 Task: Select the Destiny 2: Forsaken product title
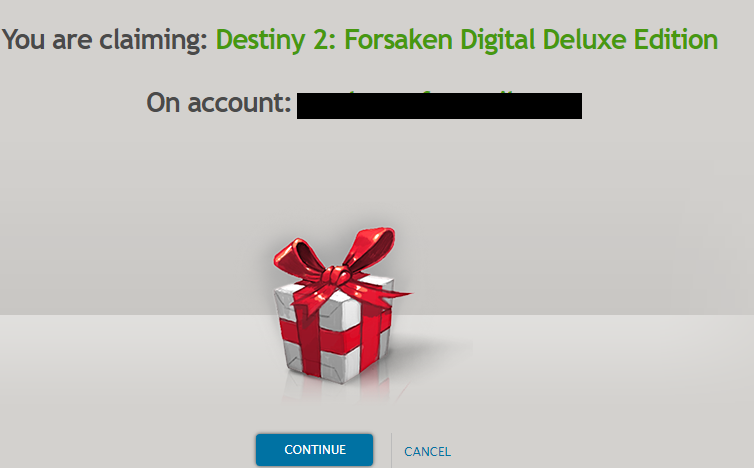(x=466, y=40)
